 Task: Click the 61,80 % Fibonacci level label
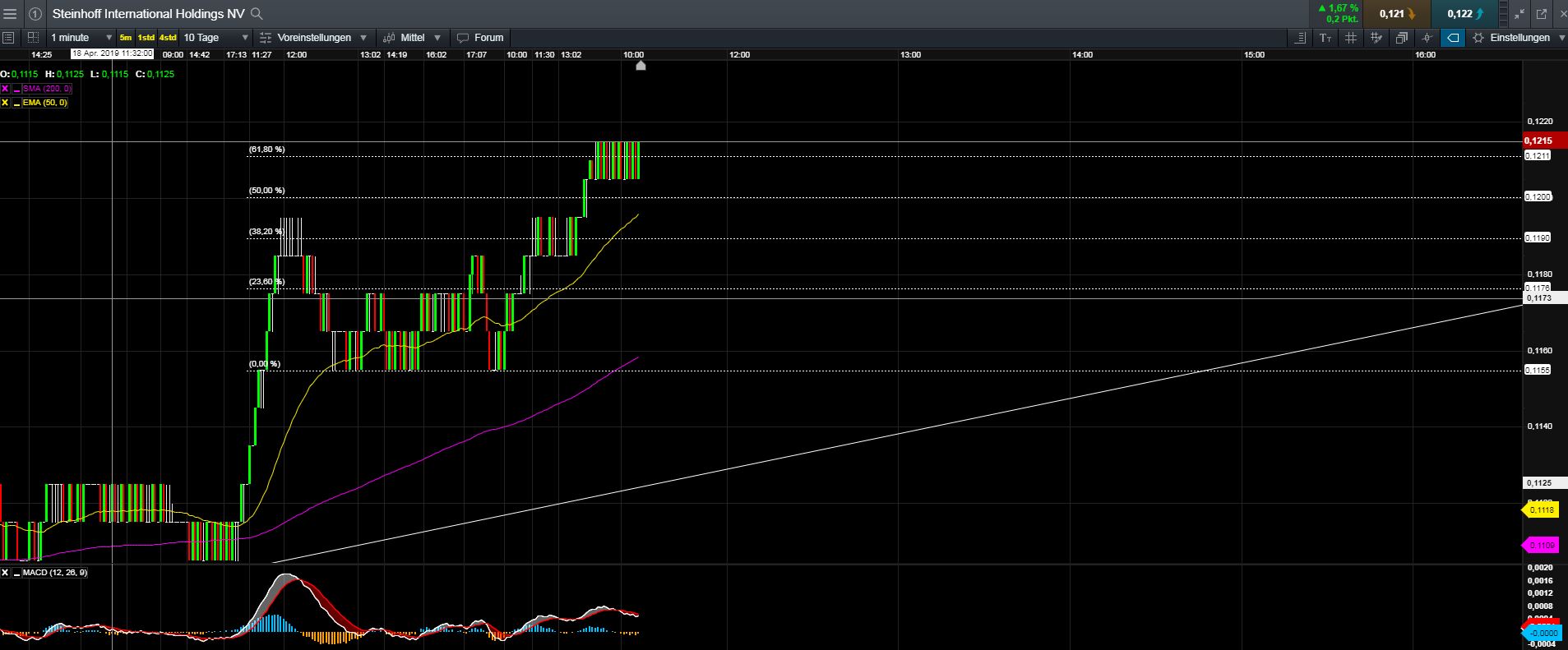coord(266,150)
